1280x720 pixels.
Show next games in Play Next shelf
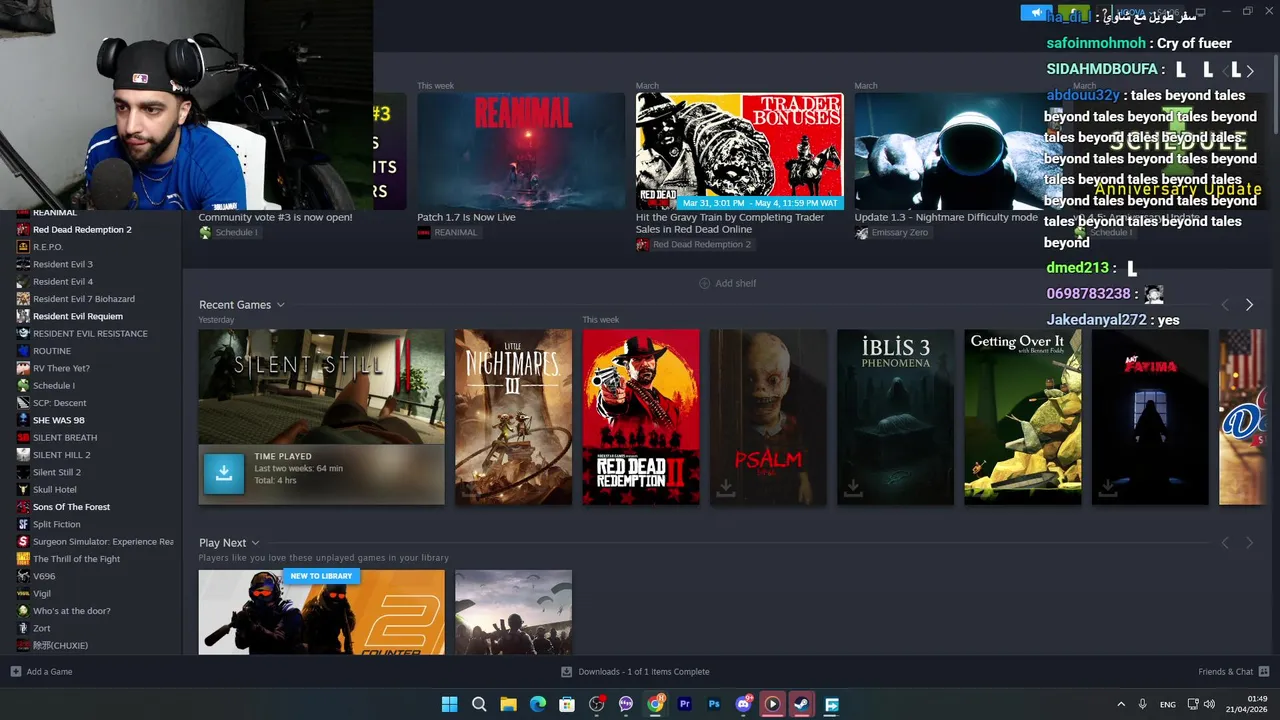1249,543
